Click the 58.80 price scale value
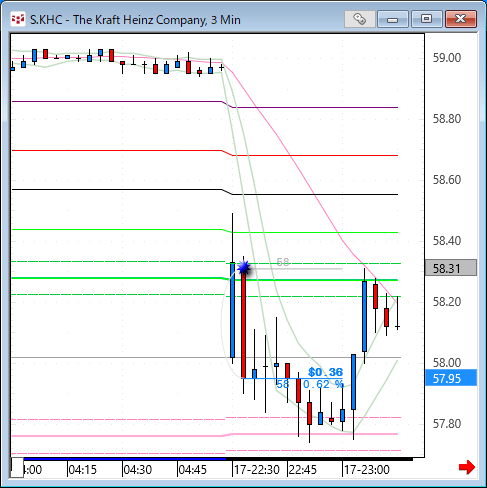 tap(447, 119)
